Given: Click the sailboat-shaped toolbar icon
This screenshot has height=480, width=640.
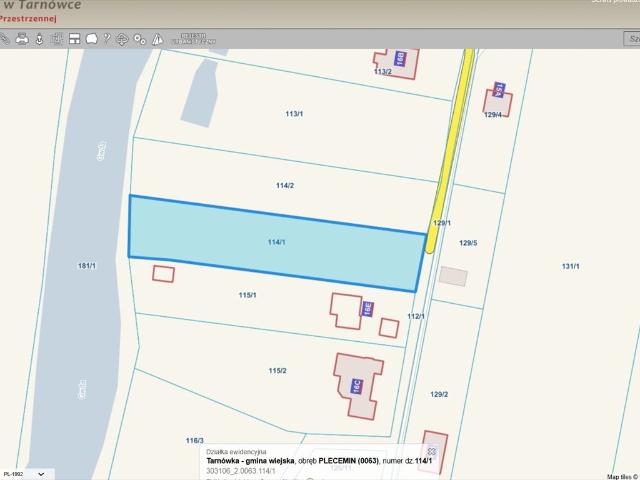Looking at the screenshot, I should (157, 39).
